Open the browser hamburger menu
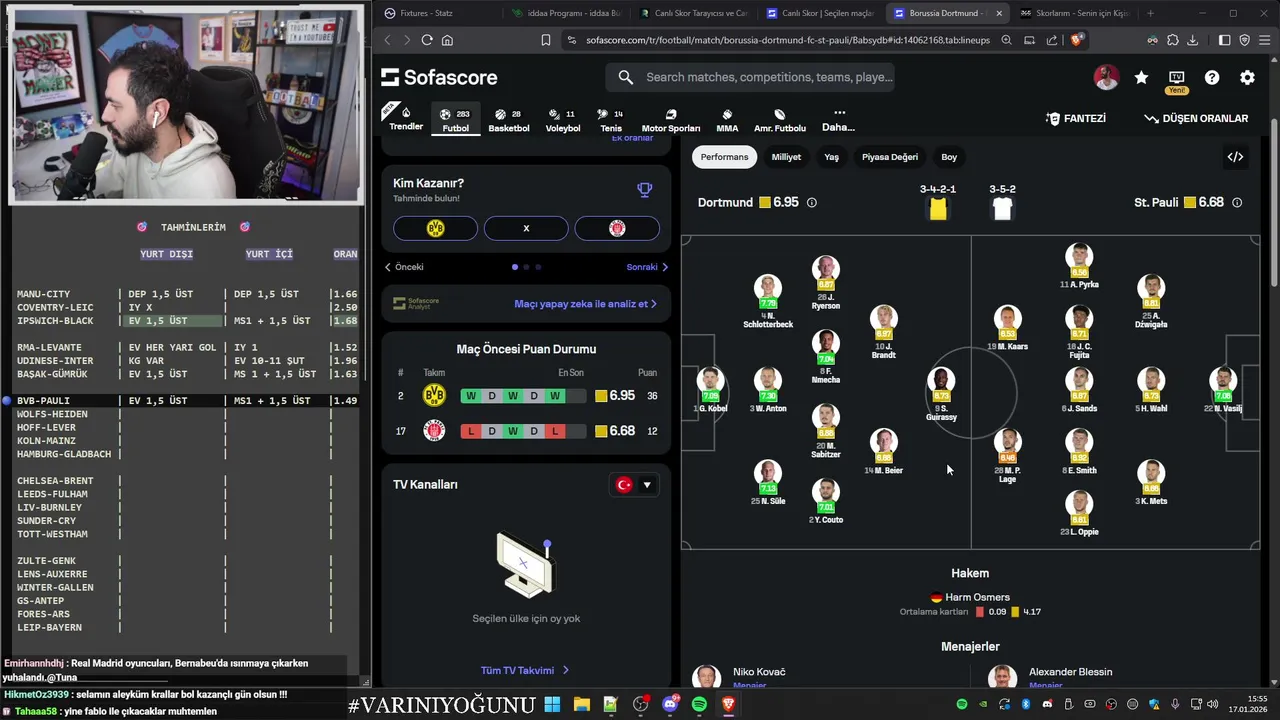Image resolution: width=1280 pixels, height=720 pixels. 1264,40
